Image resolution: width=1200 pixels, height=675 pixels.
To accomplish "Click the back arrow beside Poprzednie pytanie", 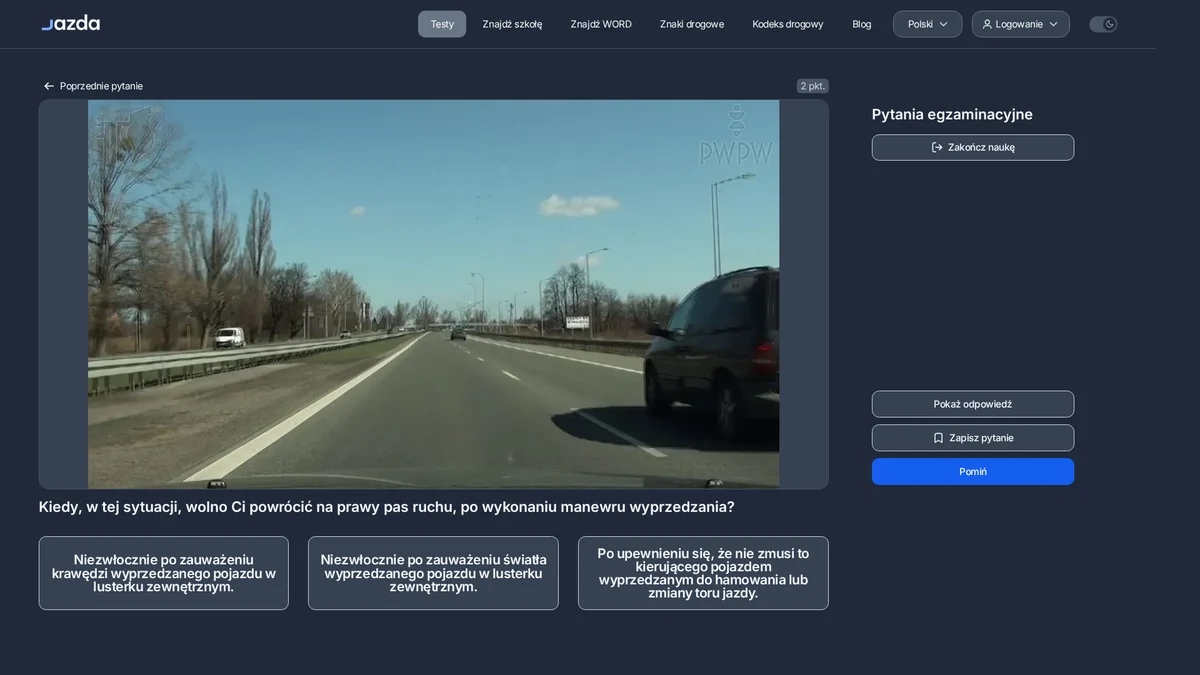I will point(49,86).
